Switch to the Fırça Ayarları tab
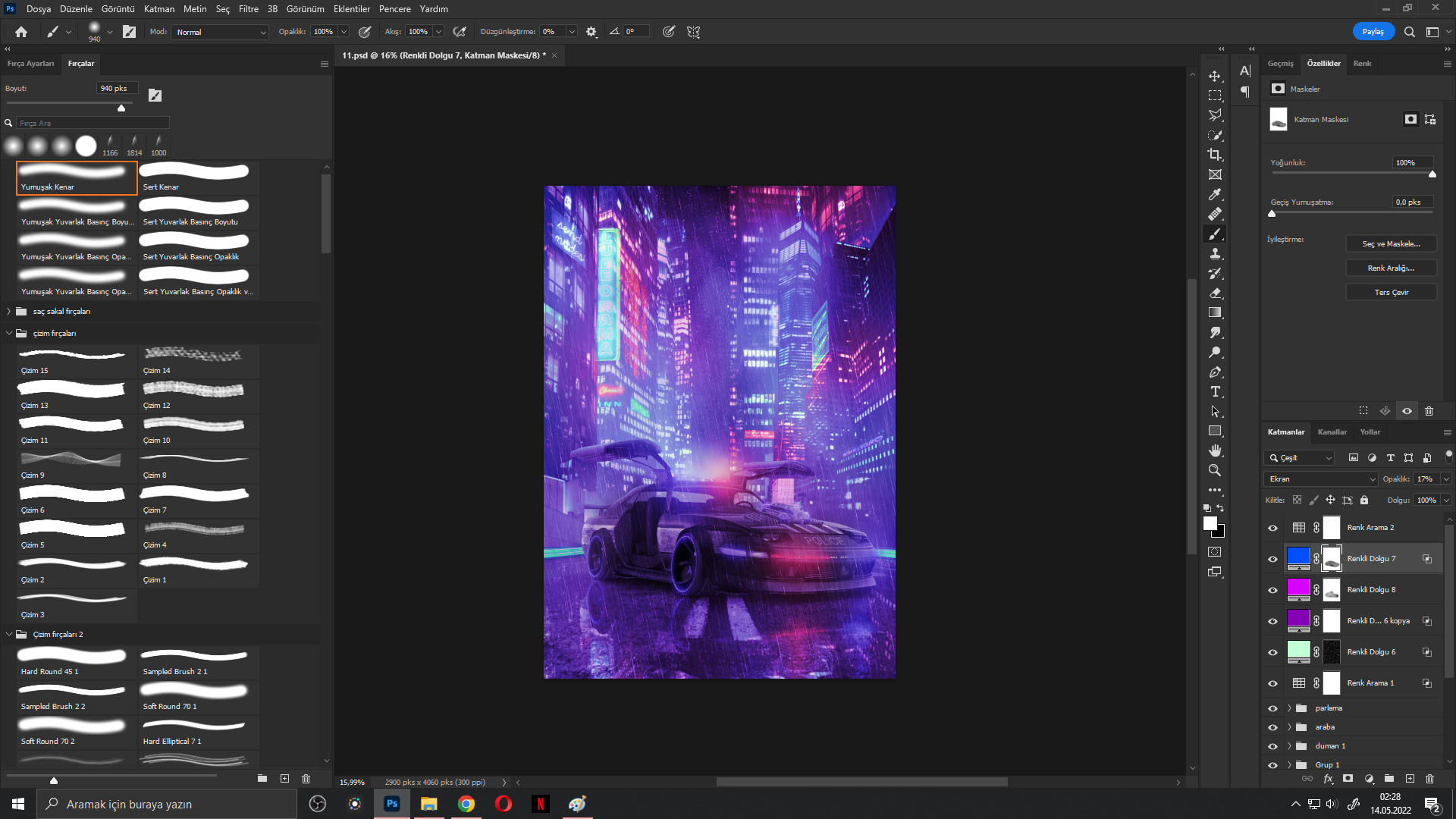 [x=31, y=64]
